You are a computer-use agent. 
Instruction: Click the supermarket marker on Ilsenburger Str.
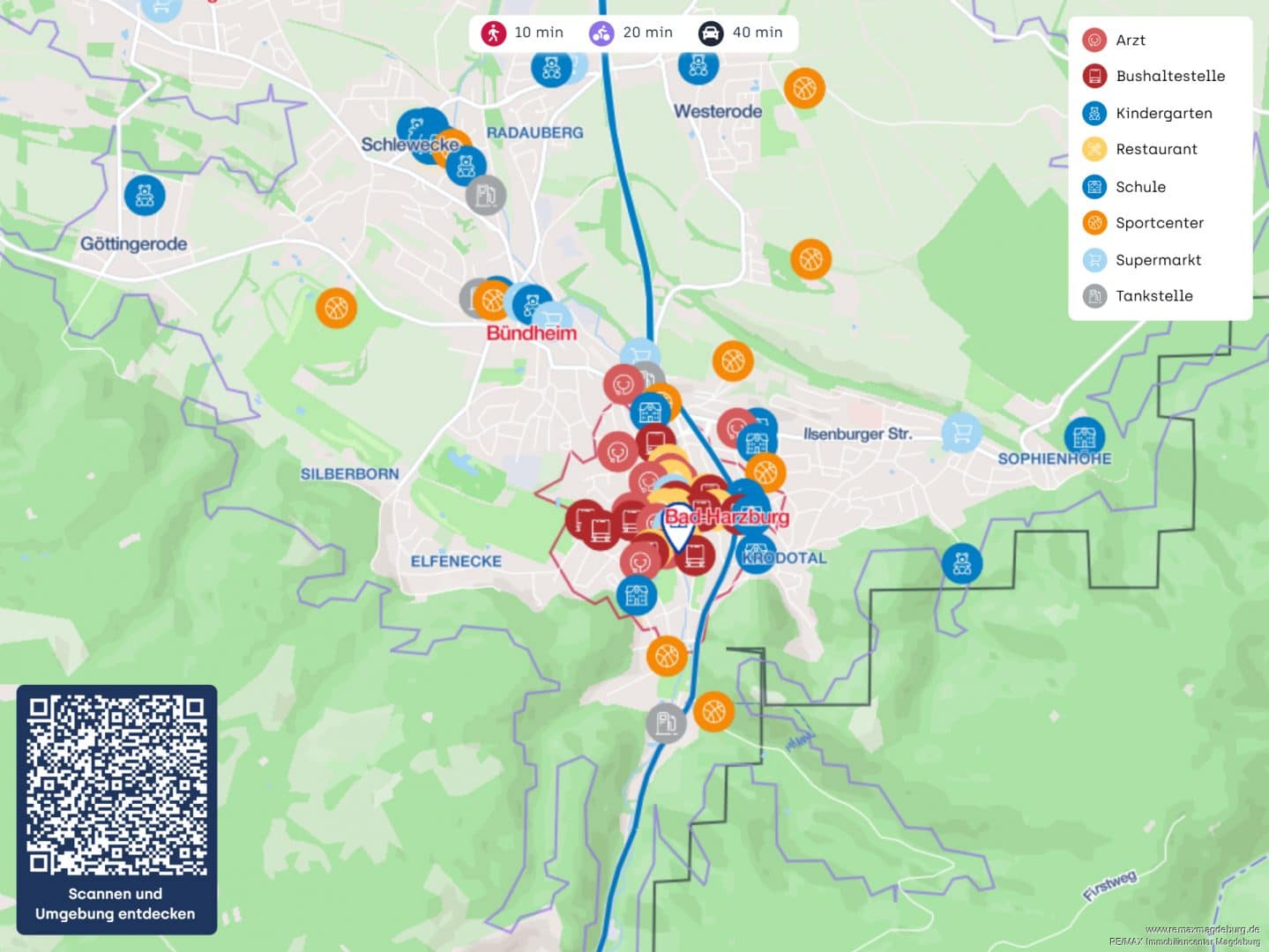coord(961,432)
